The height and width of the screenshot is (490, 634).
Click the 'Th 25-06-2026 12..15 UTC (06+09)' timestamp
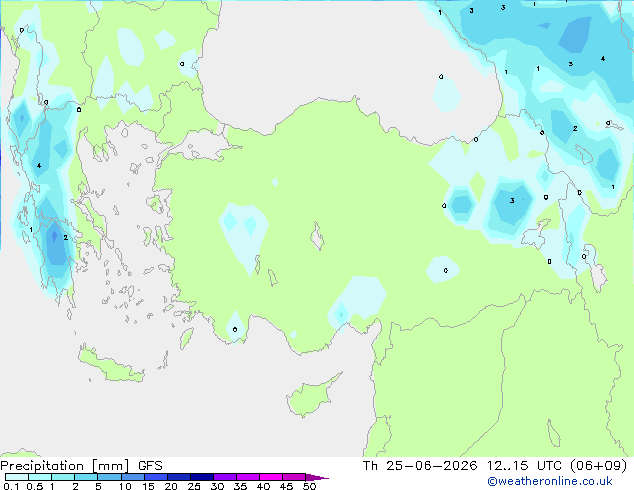coord(495,466)
